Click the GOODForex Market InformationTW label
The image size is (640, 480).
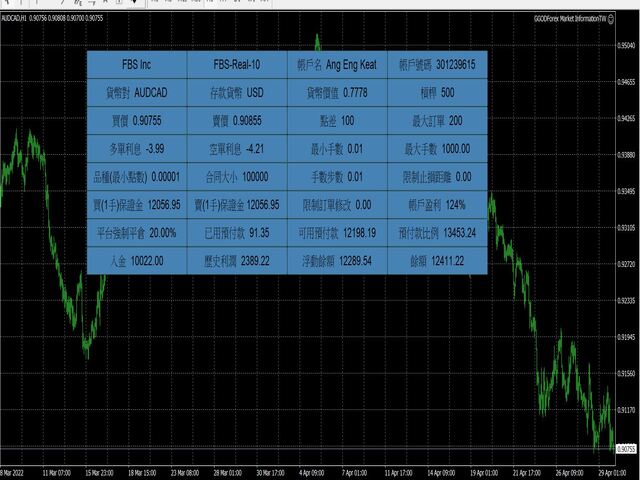(x=570, y=19)
